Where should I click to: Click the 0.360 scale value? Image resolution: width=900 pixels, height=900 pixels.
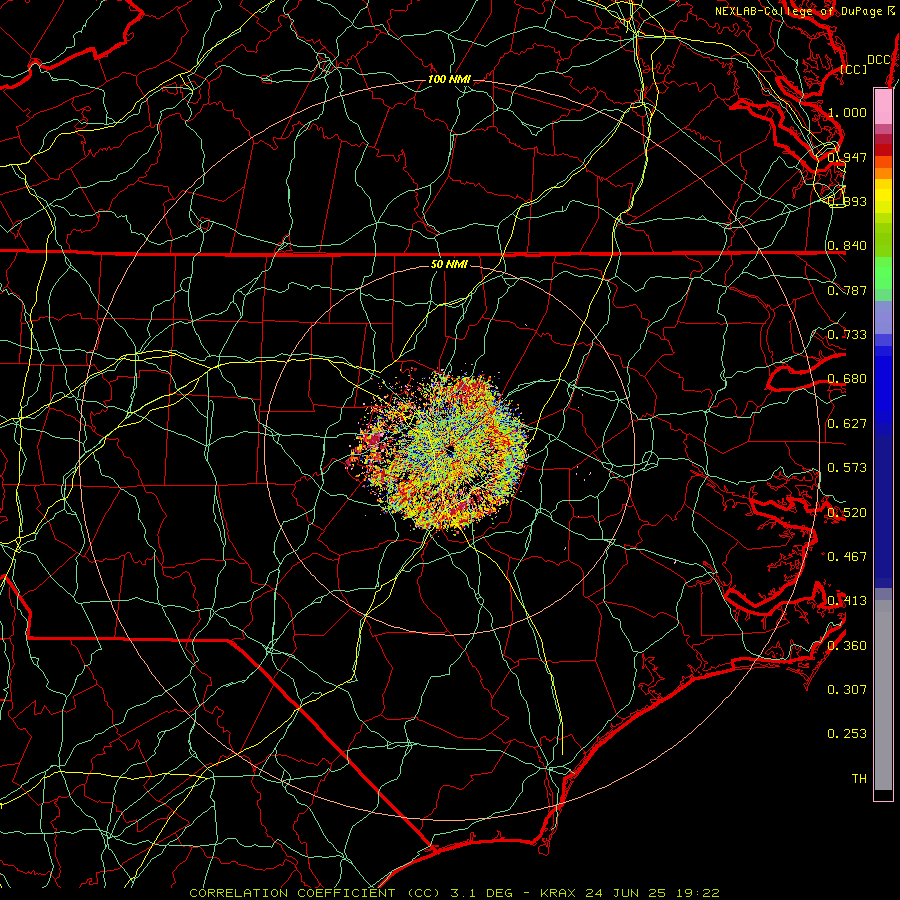click(x=847, y=646)
